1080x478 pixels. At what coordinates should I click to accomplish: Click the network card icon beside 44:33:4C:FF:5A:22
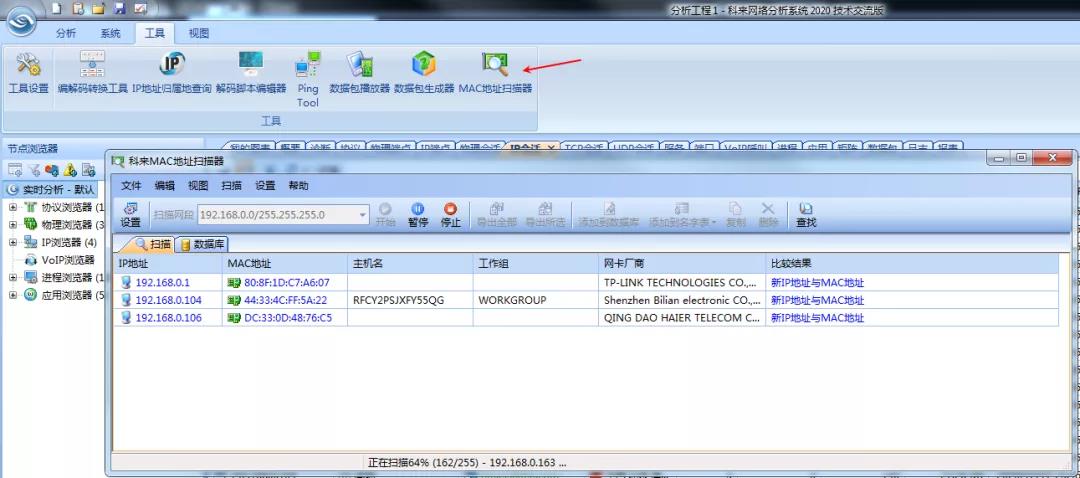pos(233,300)
